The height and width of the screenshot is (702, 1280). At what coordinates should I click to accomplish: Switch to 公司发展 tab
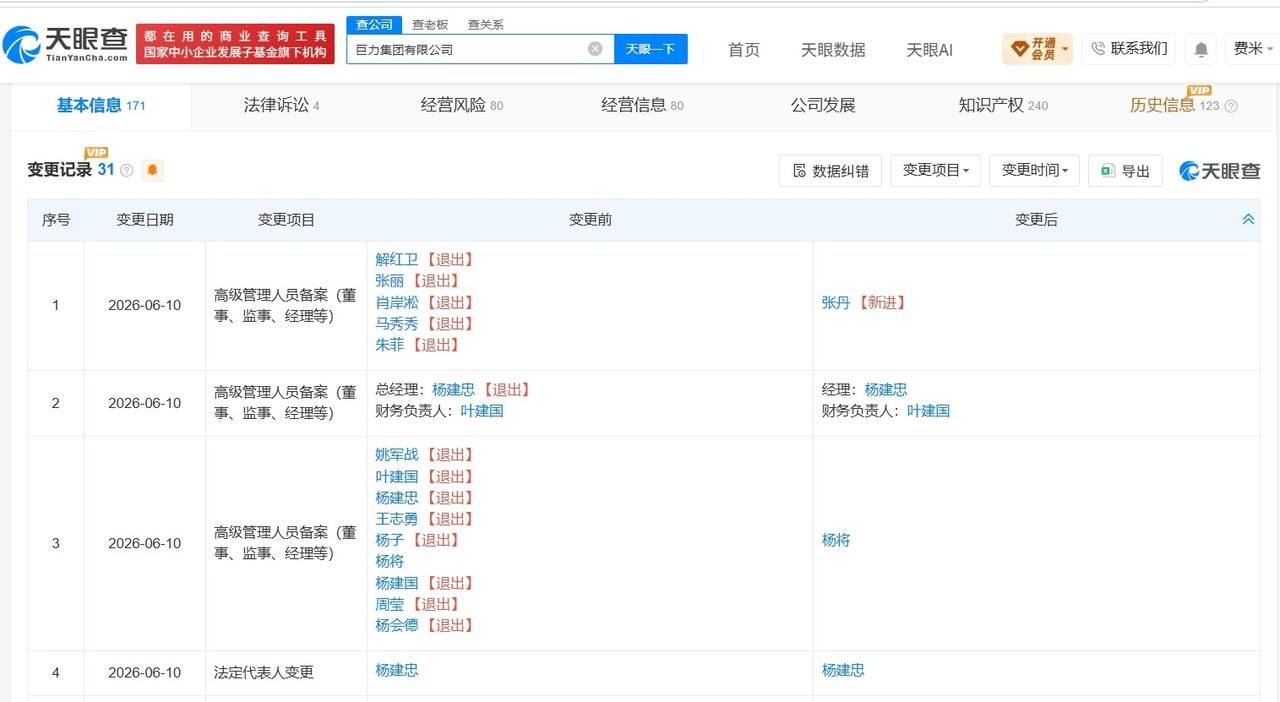click(823, 105)
